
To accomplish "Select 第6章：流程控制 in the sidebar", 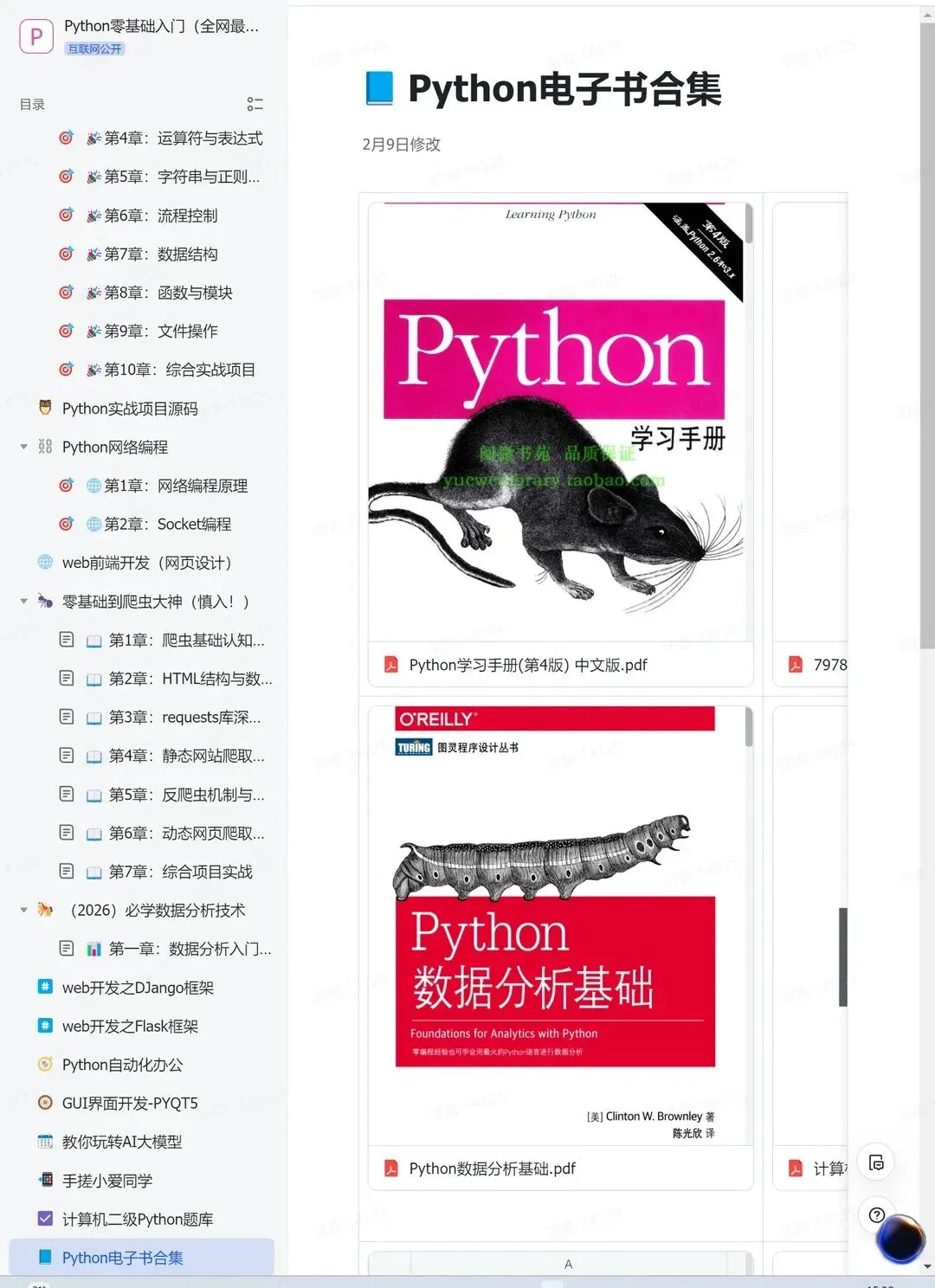I will (161, 216).
